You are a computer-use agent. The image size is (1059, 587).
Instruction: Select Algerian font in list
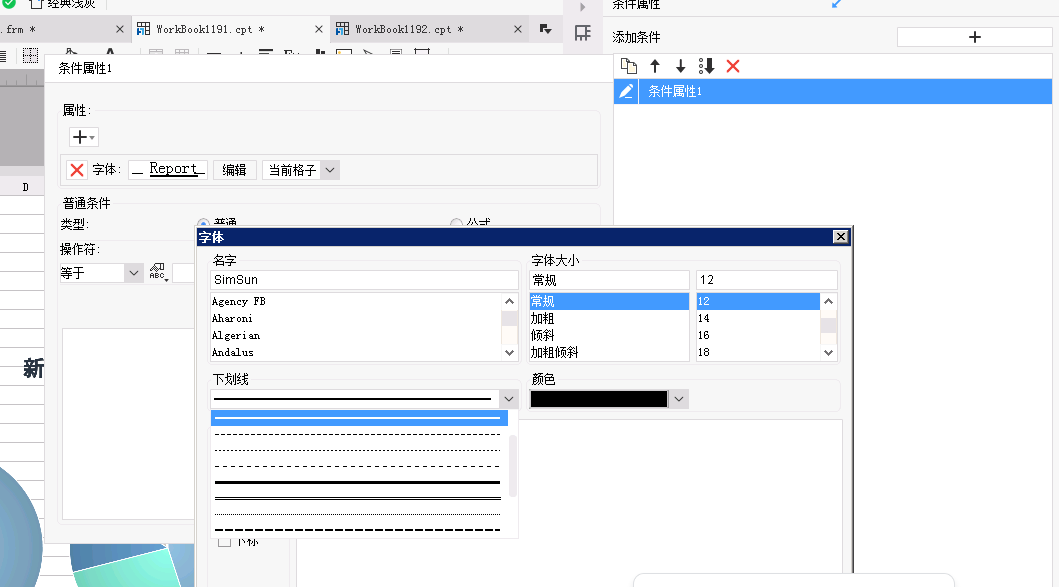coord(355,335)
